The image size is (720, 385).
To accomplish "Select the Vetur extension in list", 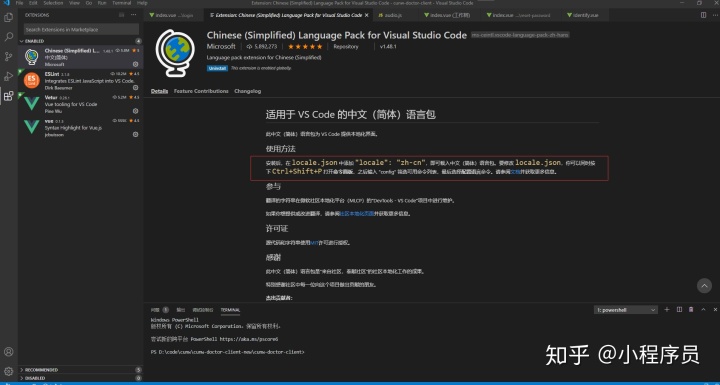I will [x=81, y=104].
